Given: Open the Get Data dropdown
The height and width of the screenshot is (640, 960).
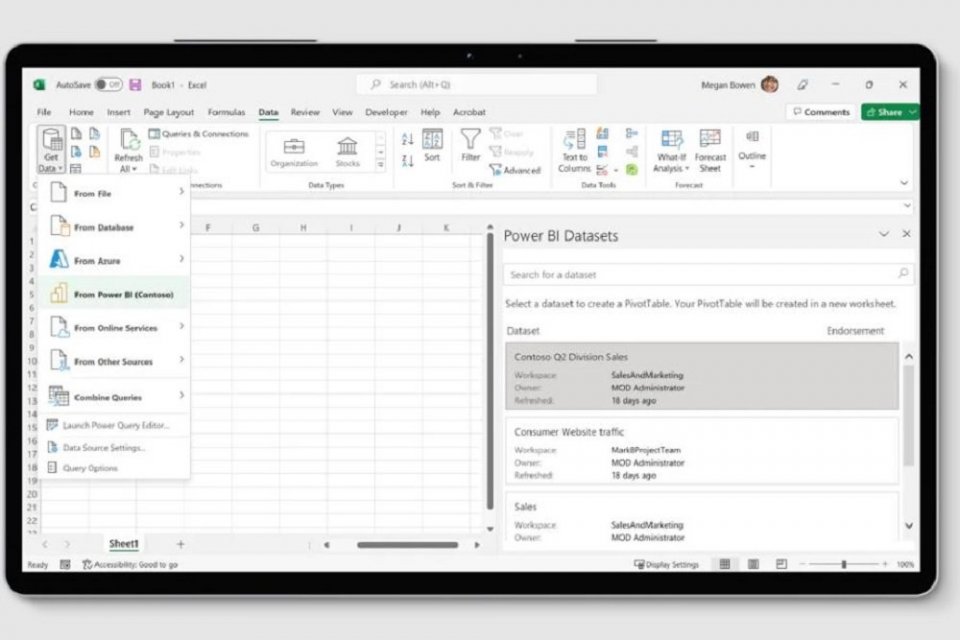Looking at the screenshot, I should [51, 151].
